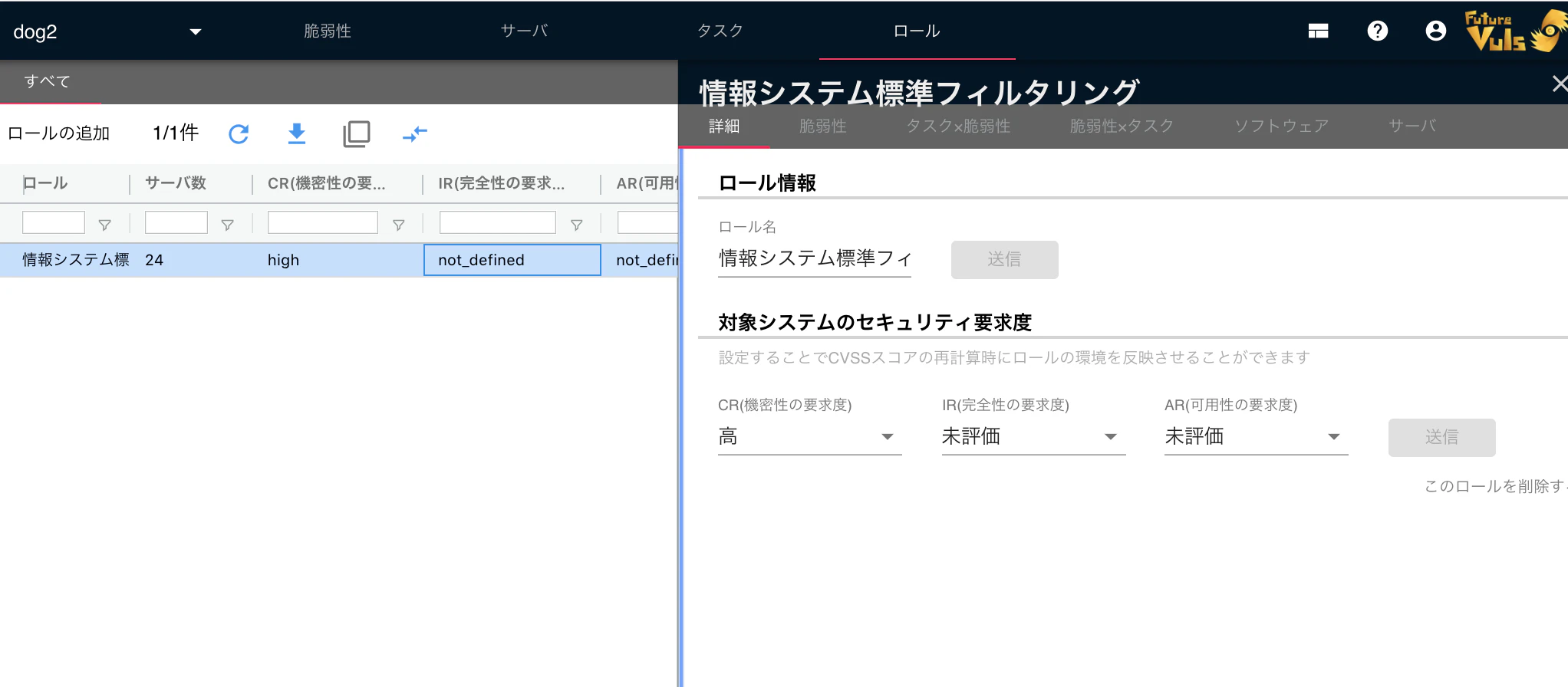Open the AR(可用性の要求度) dropdown

click(x=1257, y=436)
